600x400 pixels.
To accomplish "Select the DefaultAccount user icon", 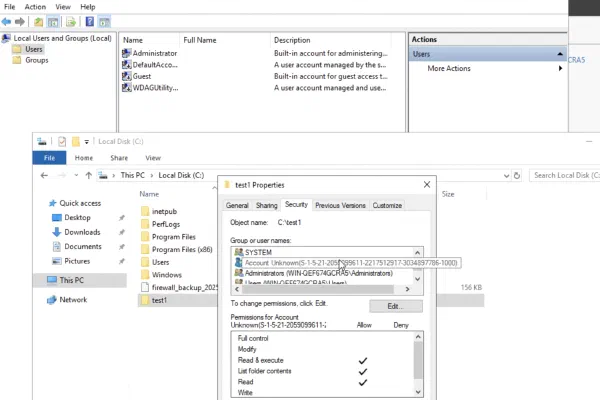I will (x=126, y=65).
